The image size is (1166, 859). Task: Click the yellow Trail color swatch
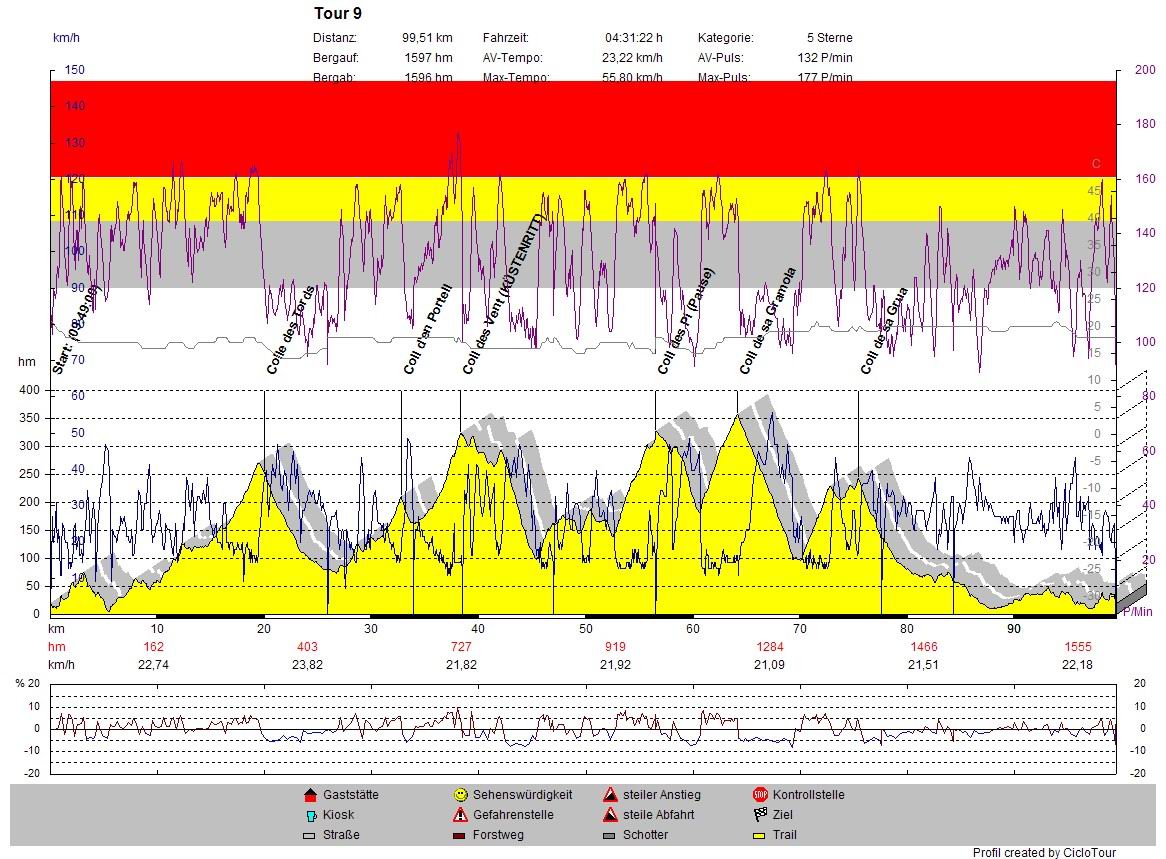[760, 835]
